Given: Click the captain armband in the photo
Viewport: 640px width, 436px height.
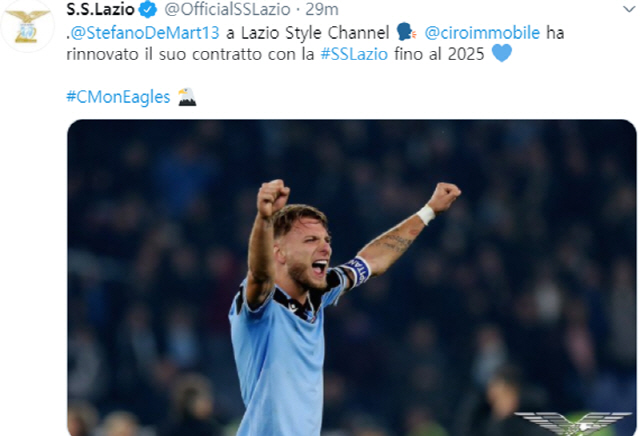Looking at the screenshot, I should coord(357,271).
